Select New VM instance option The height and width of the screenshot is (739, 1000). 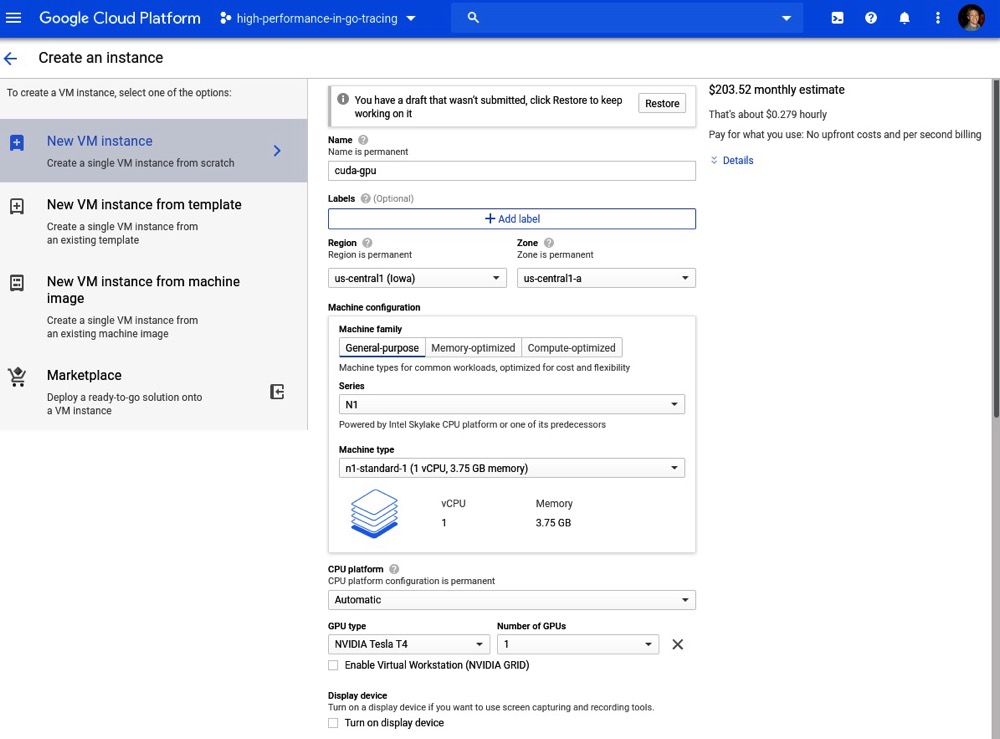coord(154,150)
